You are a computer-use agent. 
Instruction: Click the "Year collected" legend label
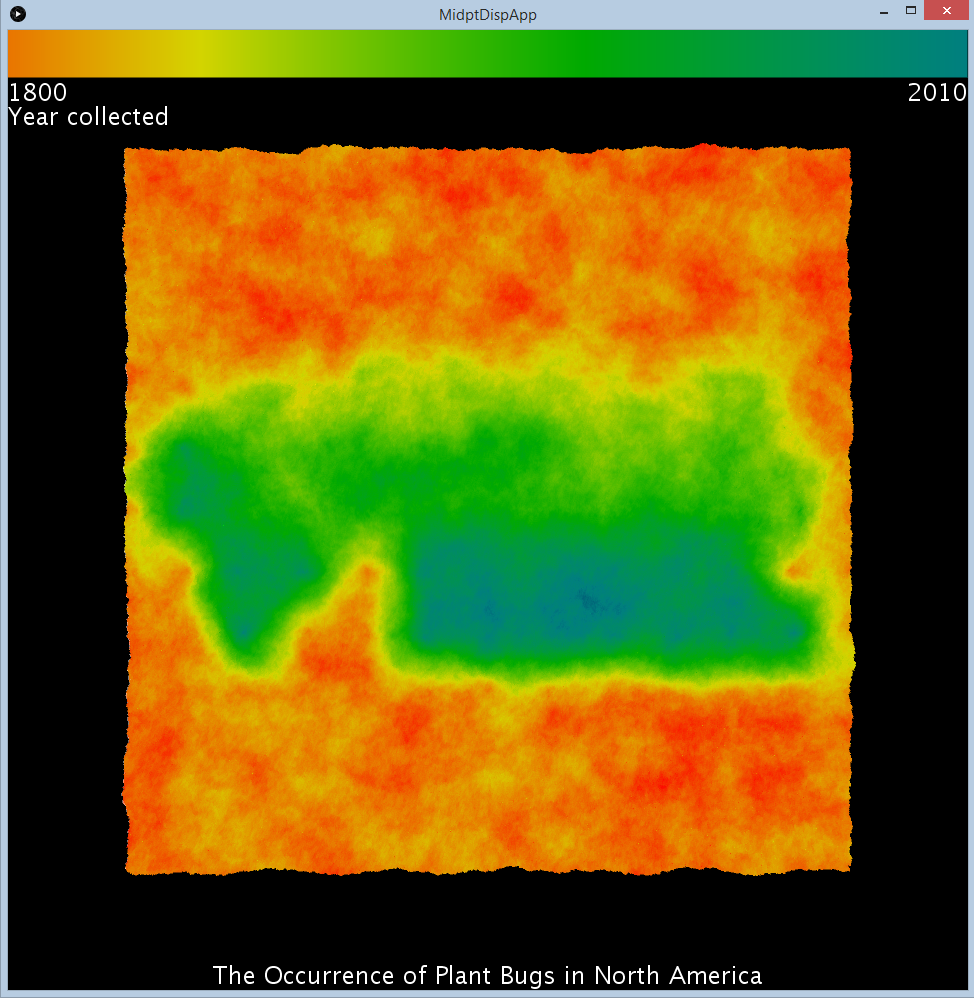tap(88, 117)
